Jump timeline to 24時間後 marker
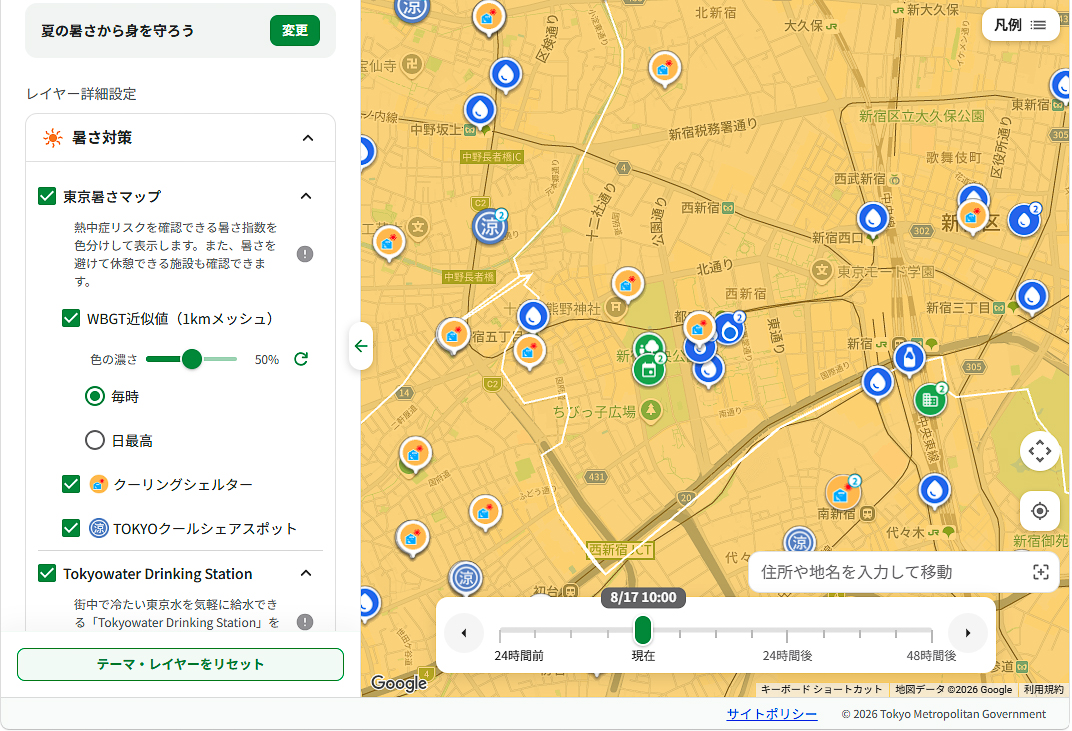 click(x=787, y=655)
